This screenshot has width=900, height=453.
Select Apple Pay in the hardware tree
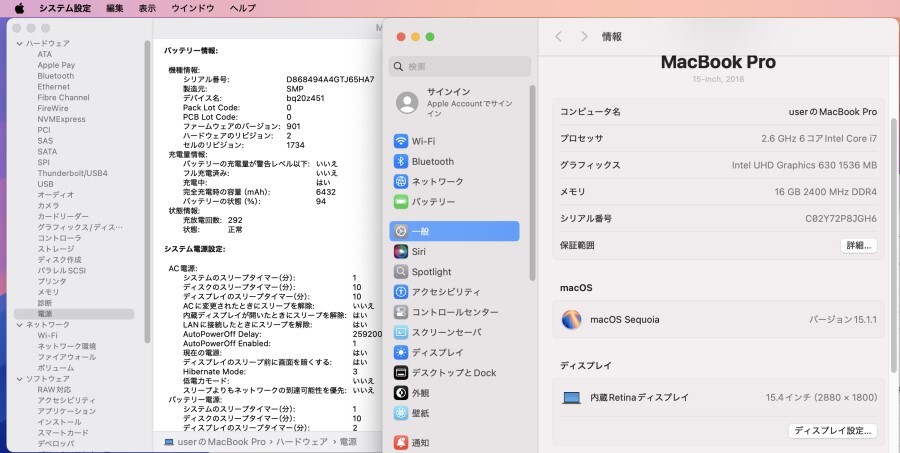point(56,65)
